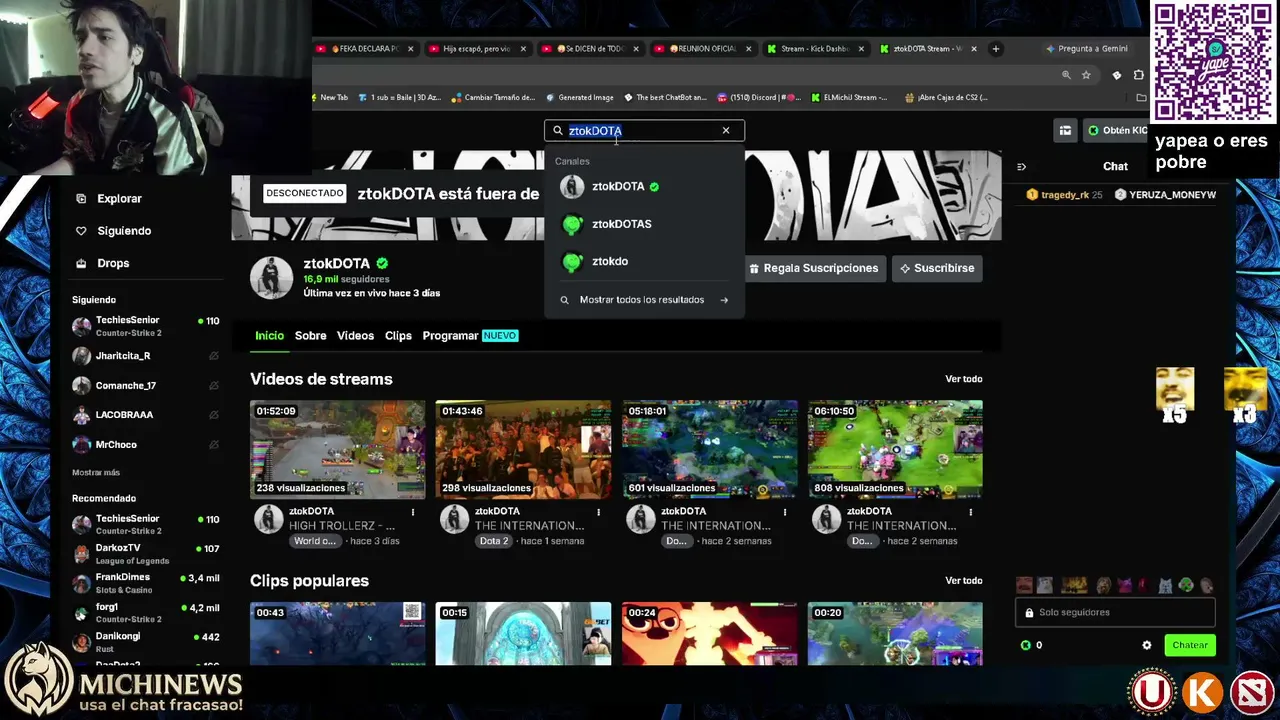Open options menu for the 01:43:46 video
This screenshot has height=720, width=1280.
pos(599,512)
